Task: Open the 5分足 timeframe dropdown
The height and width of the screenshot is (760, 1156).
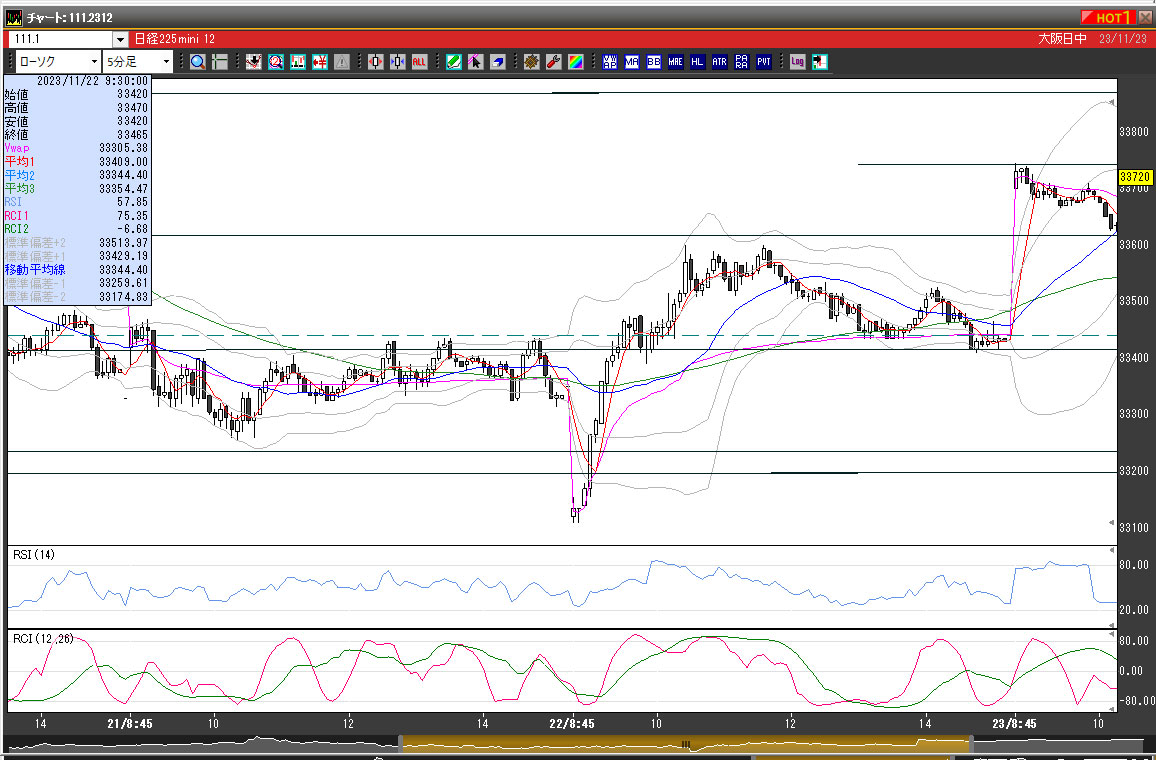Action: pos(166,63)
